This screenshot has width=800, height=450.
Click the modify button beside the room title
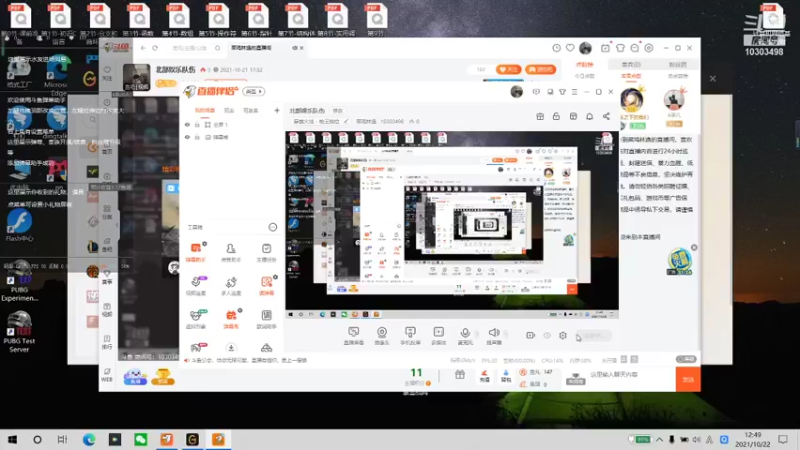pos(338,110)
